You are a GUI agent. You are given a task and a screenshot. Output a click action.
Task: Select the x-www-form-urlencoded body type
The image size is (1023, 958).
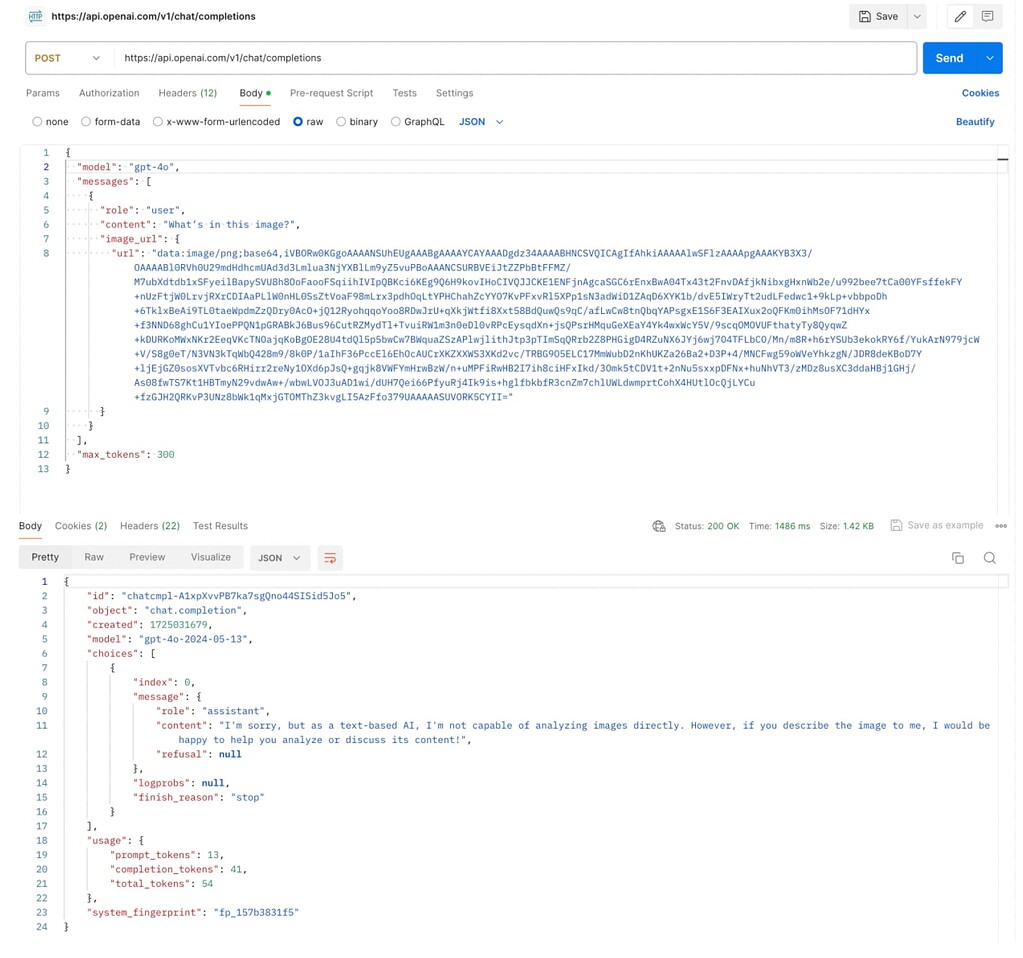click(158, 121)
